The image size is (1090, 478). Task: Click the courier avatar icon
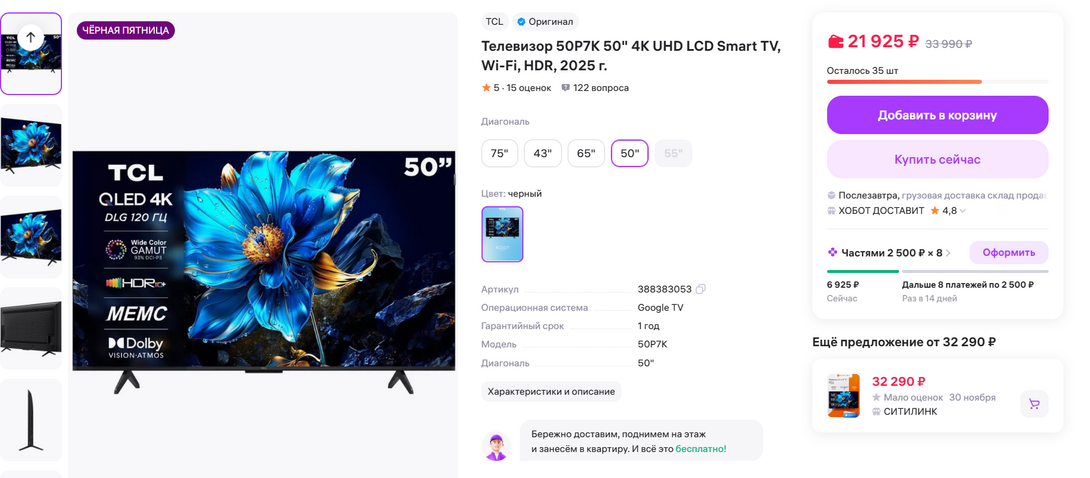coord(496,447)
